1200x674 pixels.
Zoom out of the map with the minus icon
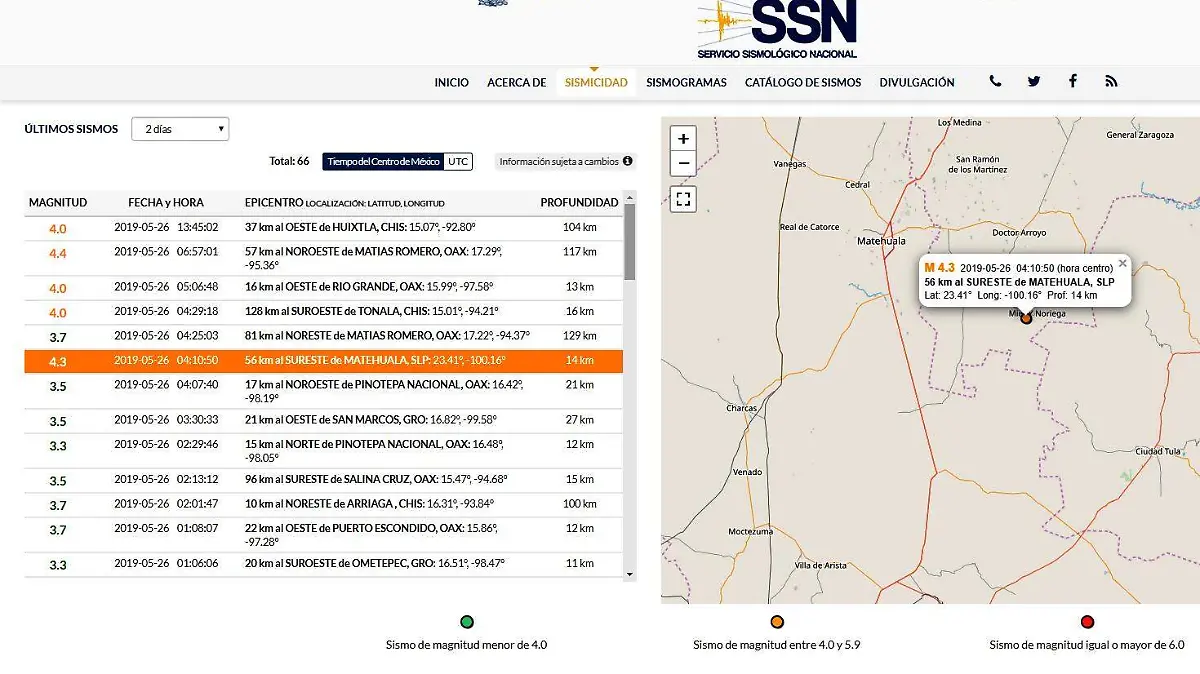[x=683, y=162]
